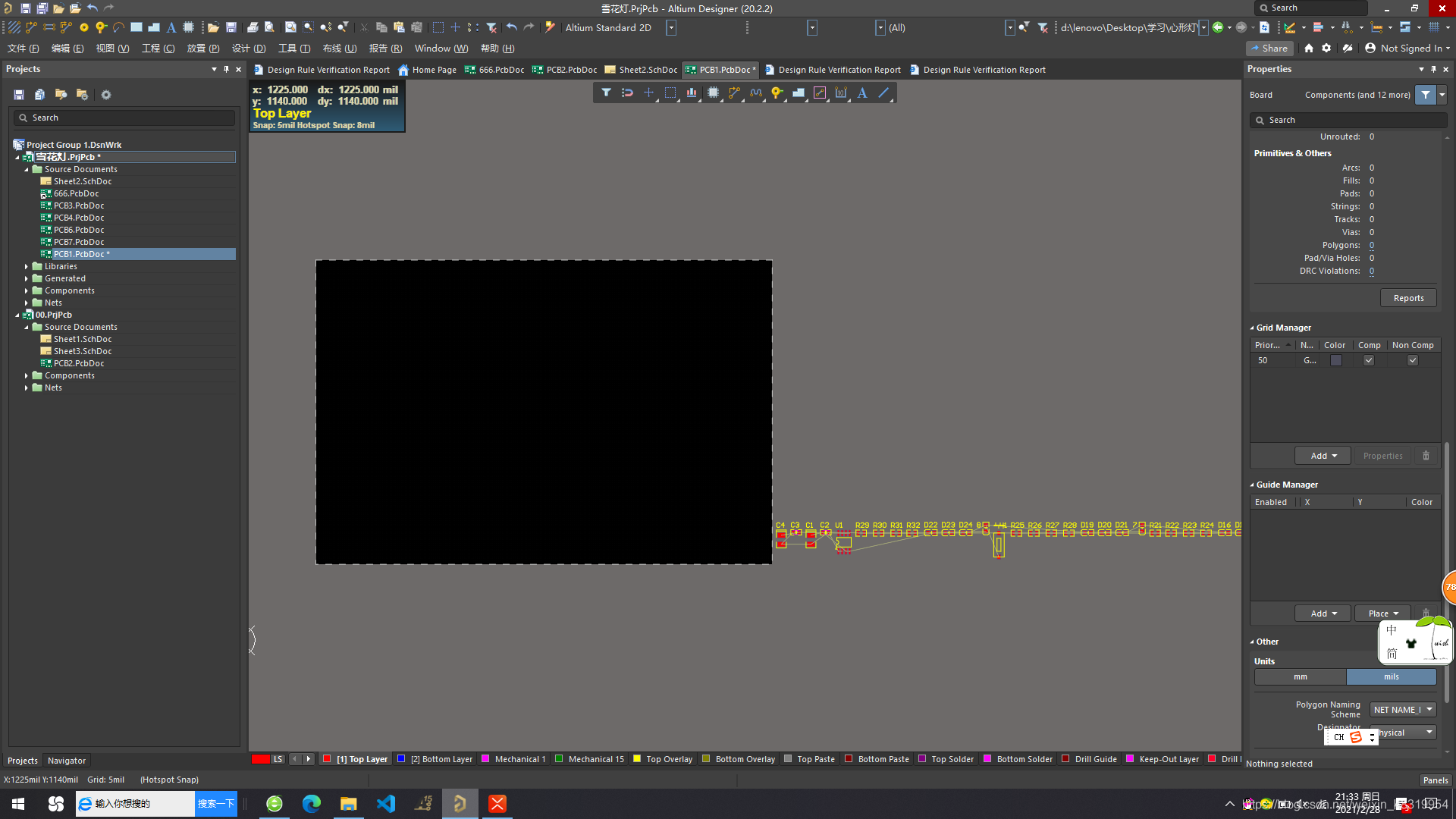Open the Polygon Naming Scheme dropdown
This screenshot has height=819, width=1456.
(x=1403, y=710)
